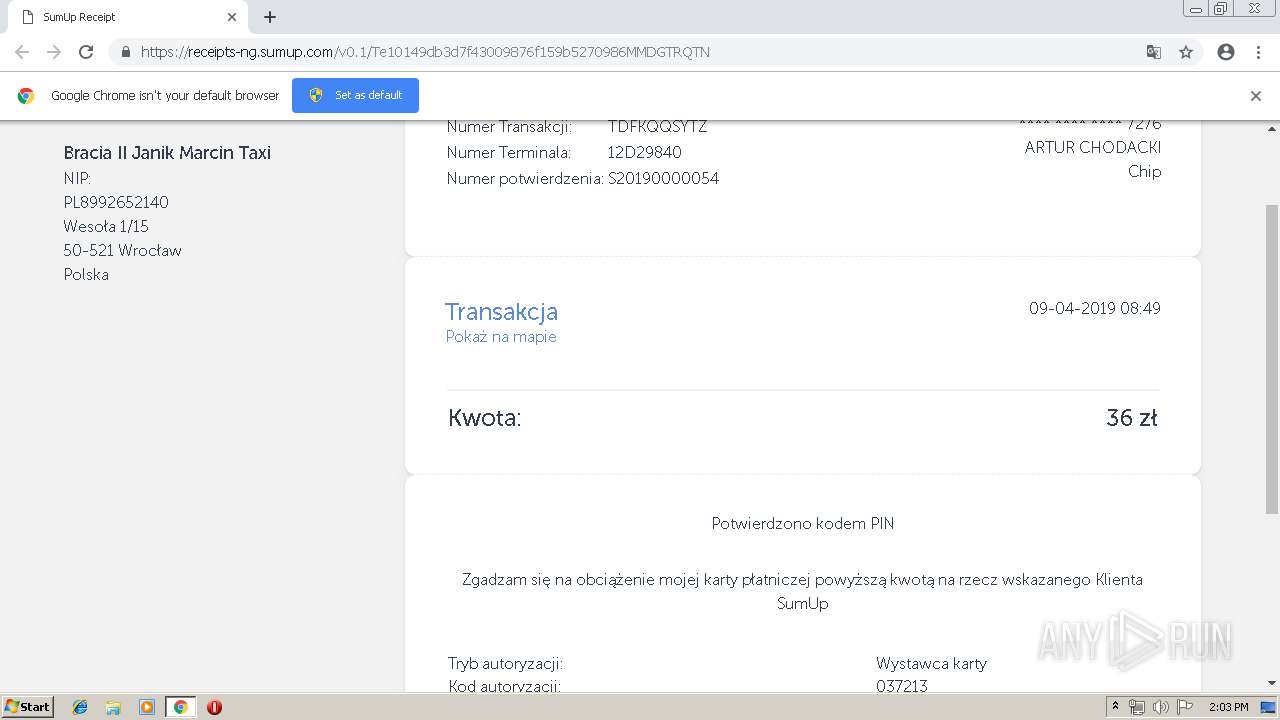Open the Windows Start menu
Screen dimensions: 1280x720
(x=27, y=707)
